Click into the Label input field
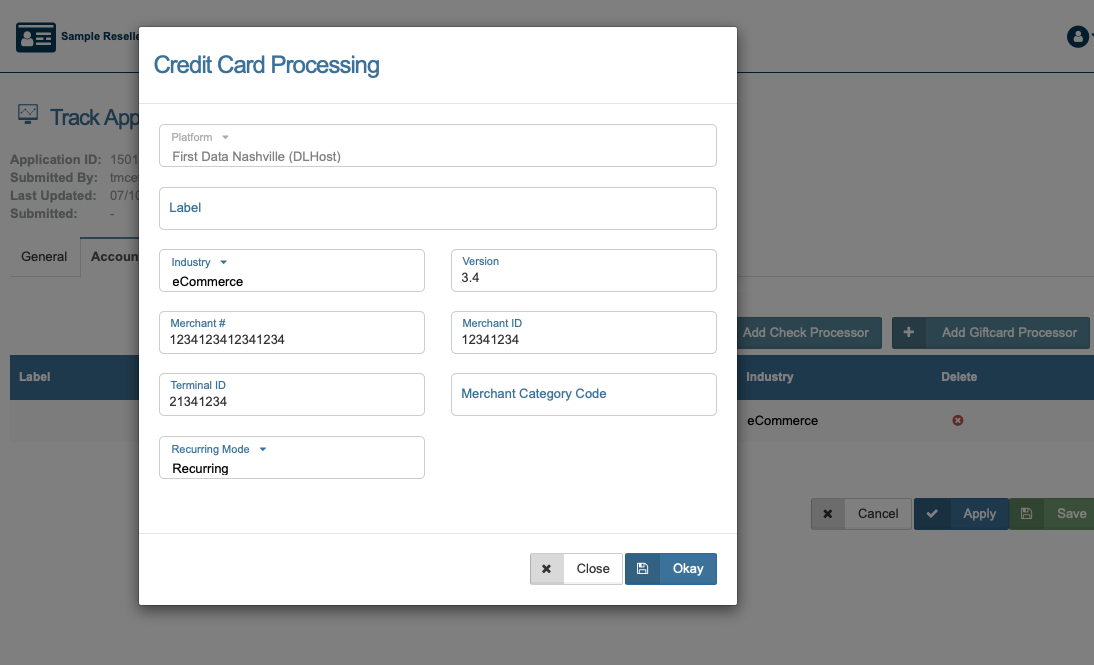Image resolution: width=1094 pixels, height=665 pixels. click(x=437, y=208)
